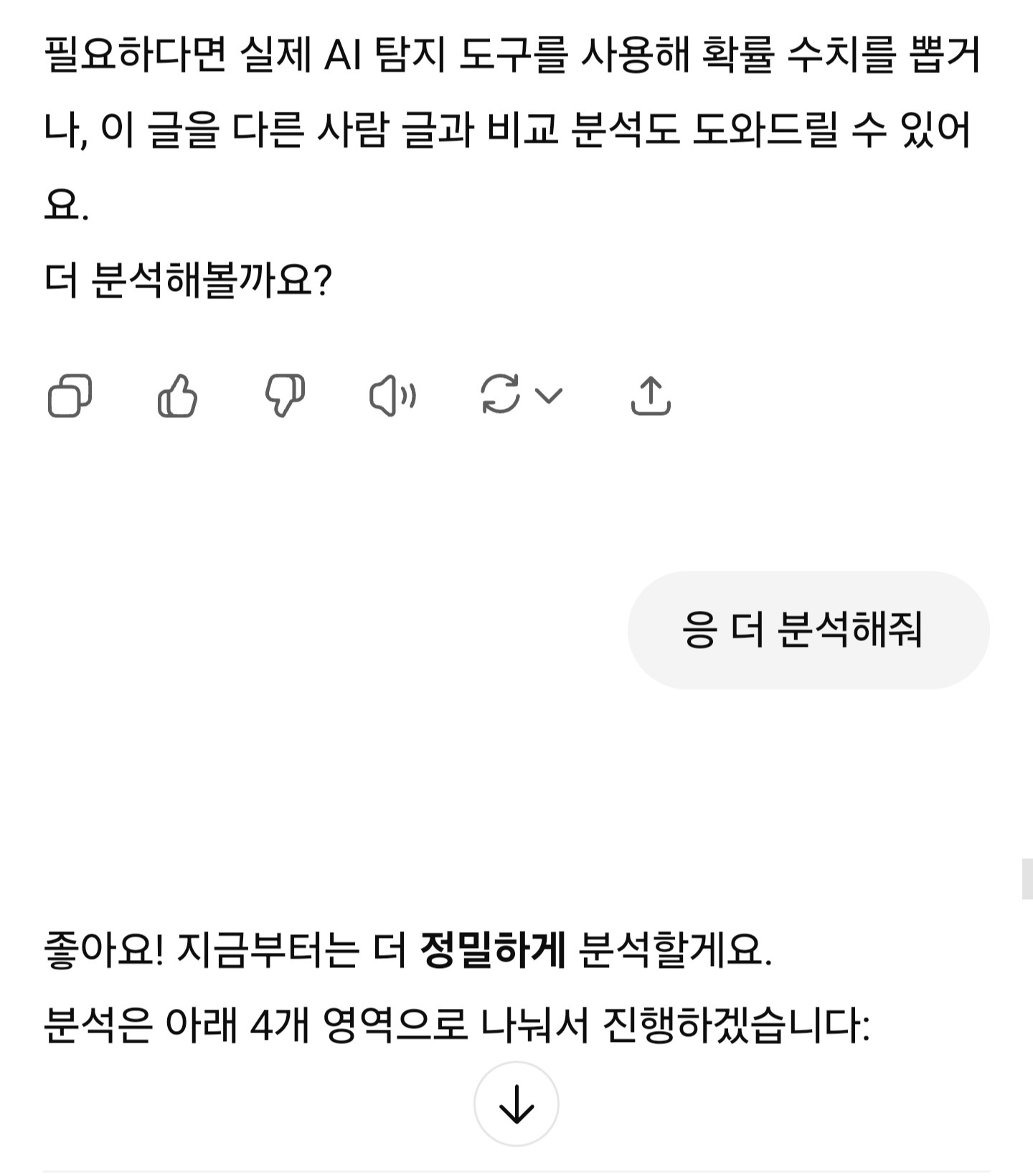Open the model options chevron beside regenerate
The width and height of the screenshot is (1033, 1176).
[x=549, y=395]
